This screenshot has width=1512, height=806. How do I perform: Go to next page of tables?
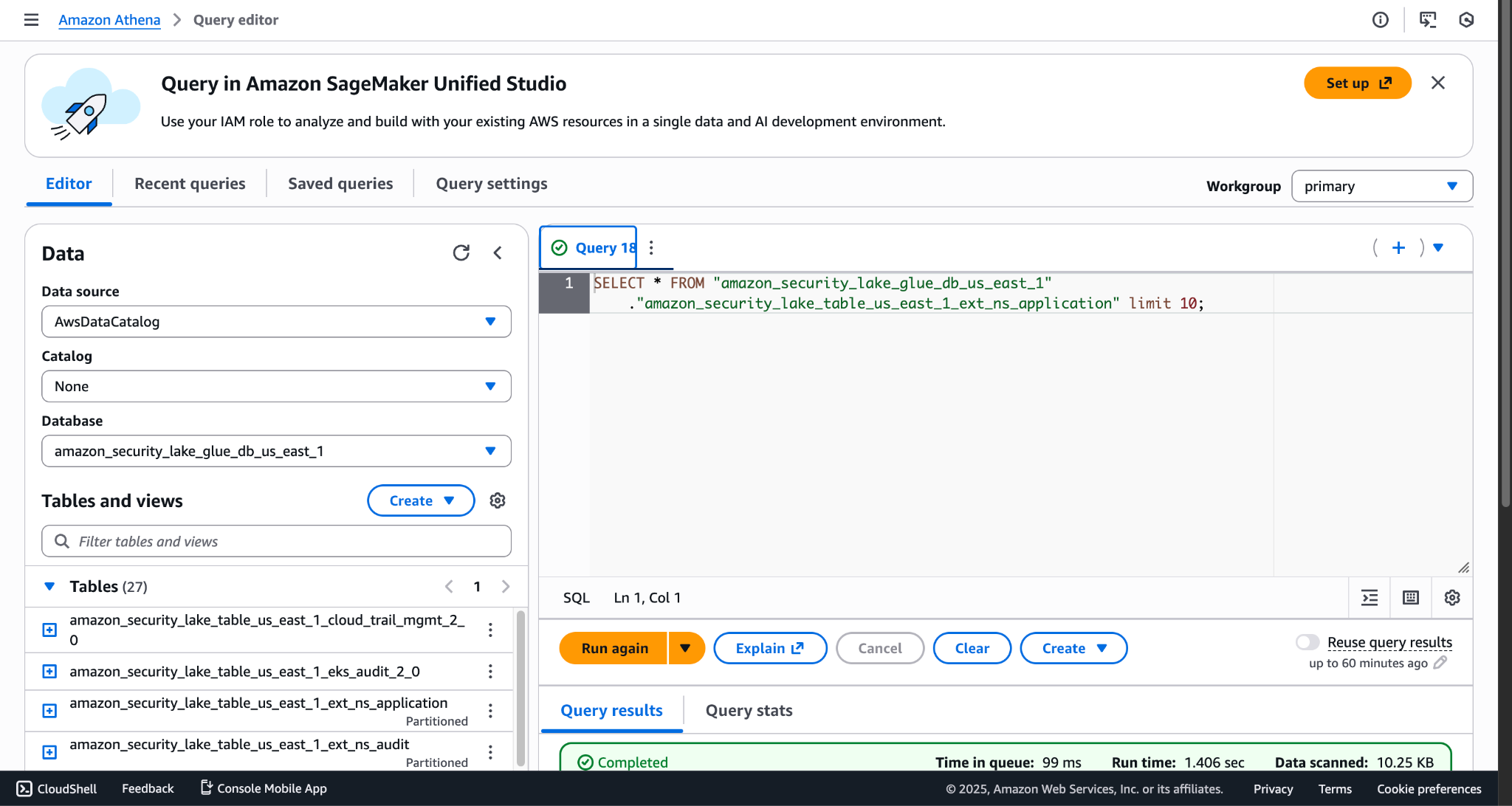tap(506, 587)
